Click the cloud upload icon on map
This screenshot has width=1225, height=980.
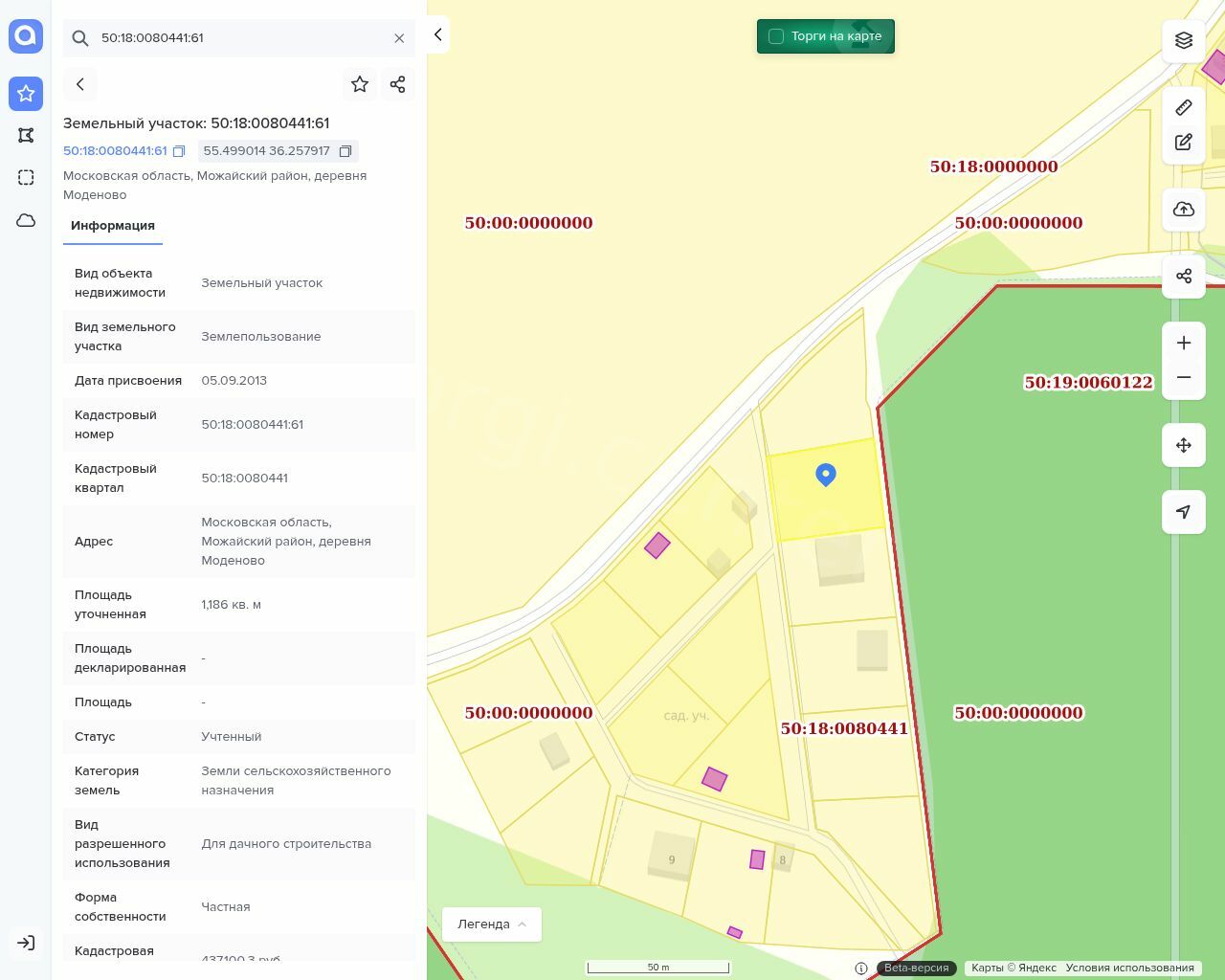[1184, 210]
